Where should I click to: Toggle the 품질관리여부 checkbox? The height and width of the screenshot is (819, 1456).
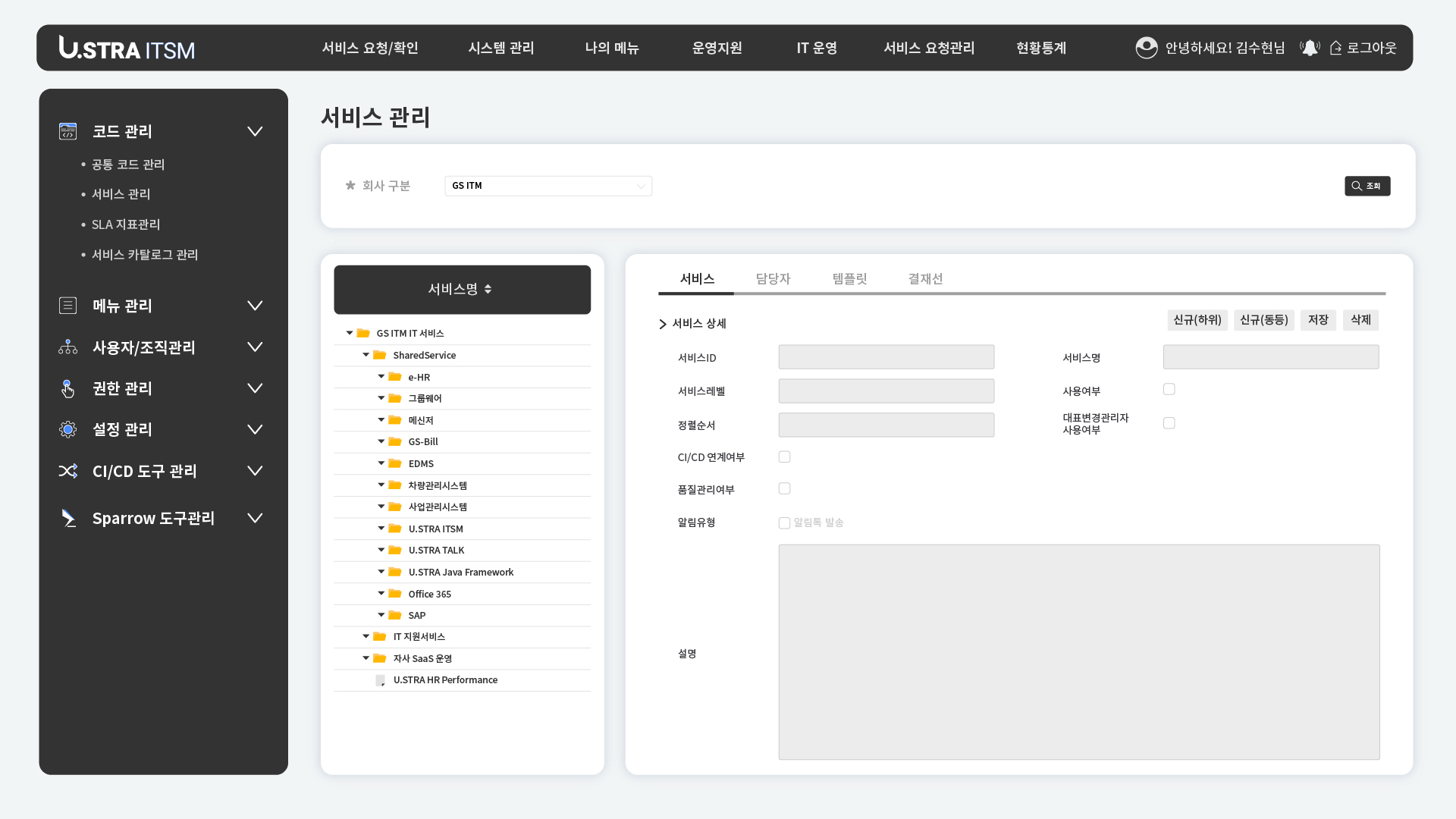click(x=784, y=488)
